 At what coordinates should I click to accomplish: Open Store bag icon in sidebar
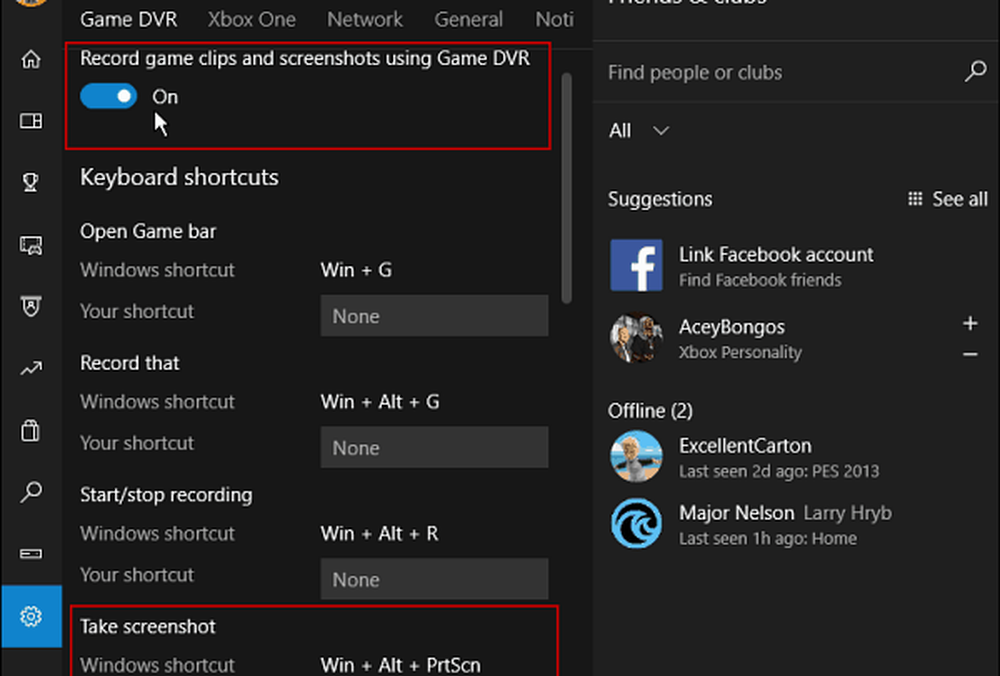[x=31, y=430]
